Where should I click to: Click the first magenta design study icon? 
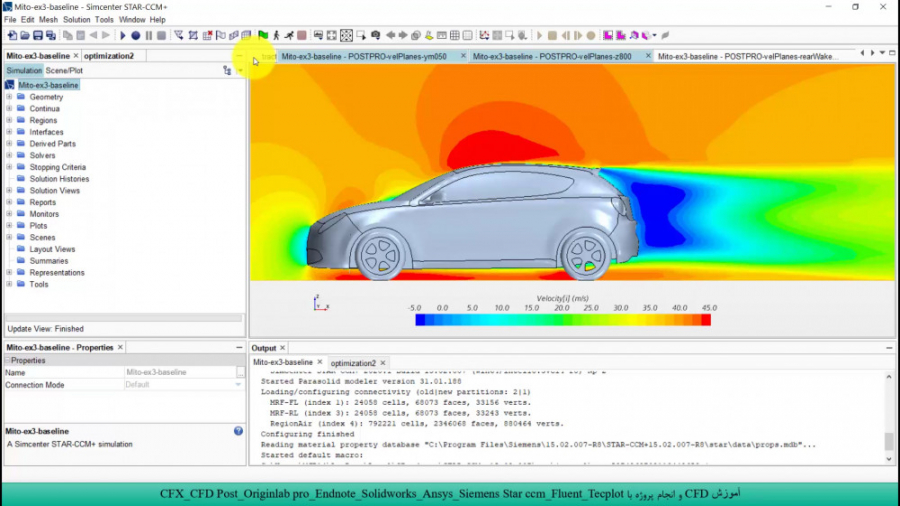608,36
